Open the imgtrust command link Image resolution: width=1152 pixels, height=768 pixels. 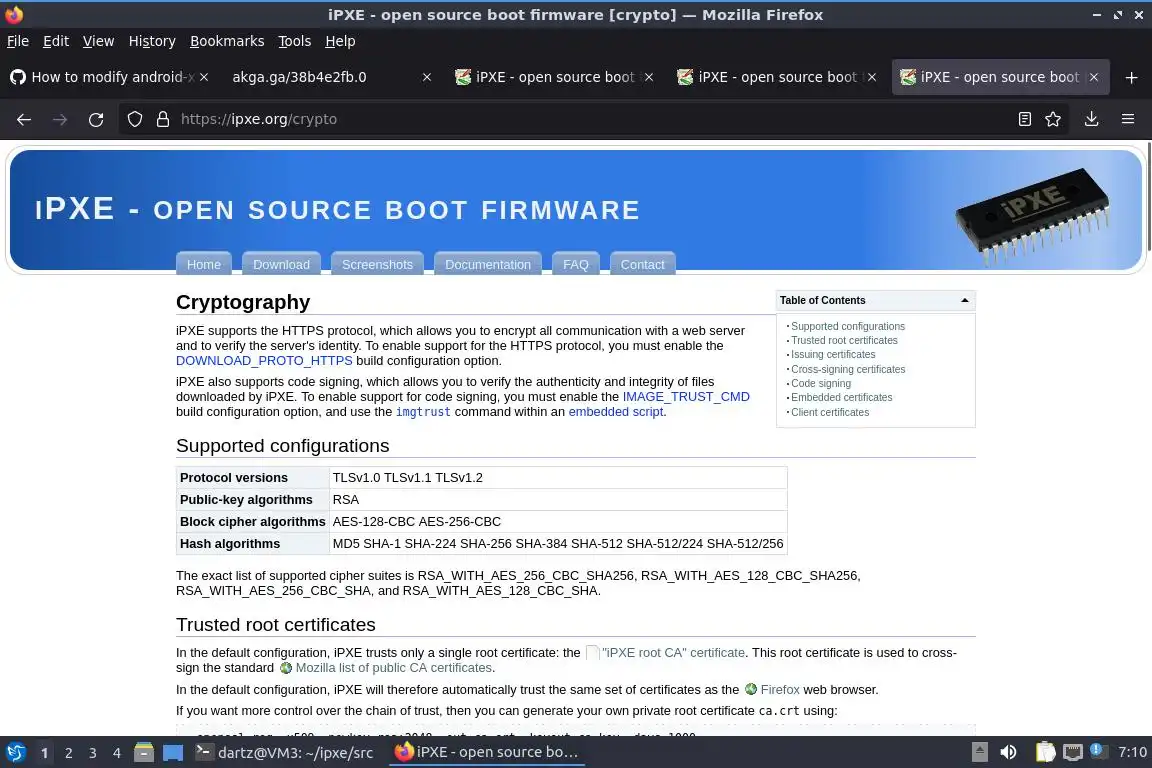coord(423,412)
